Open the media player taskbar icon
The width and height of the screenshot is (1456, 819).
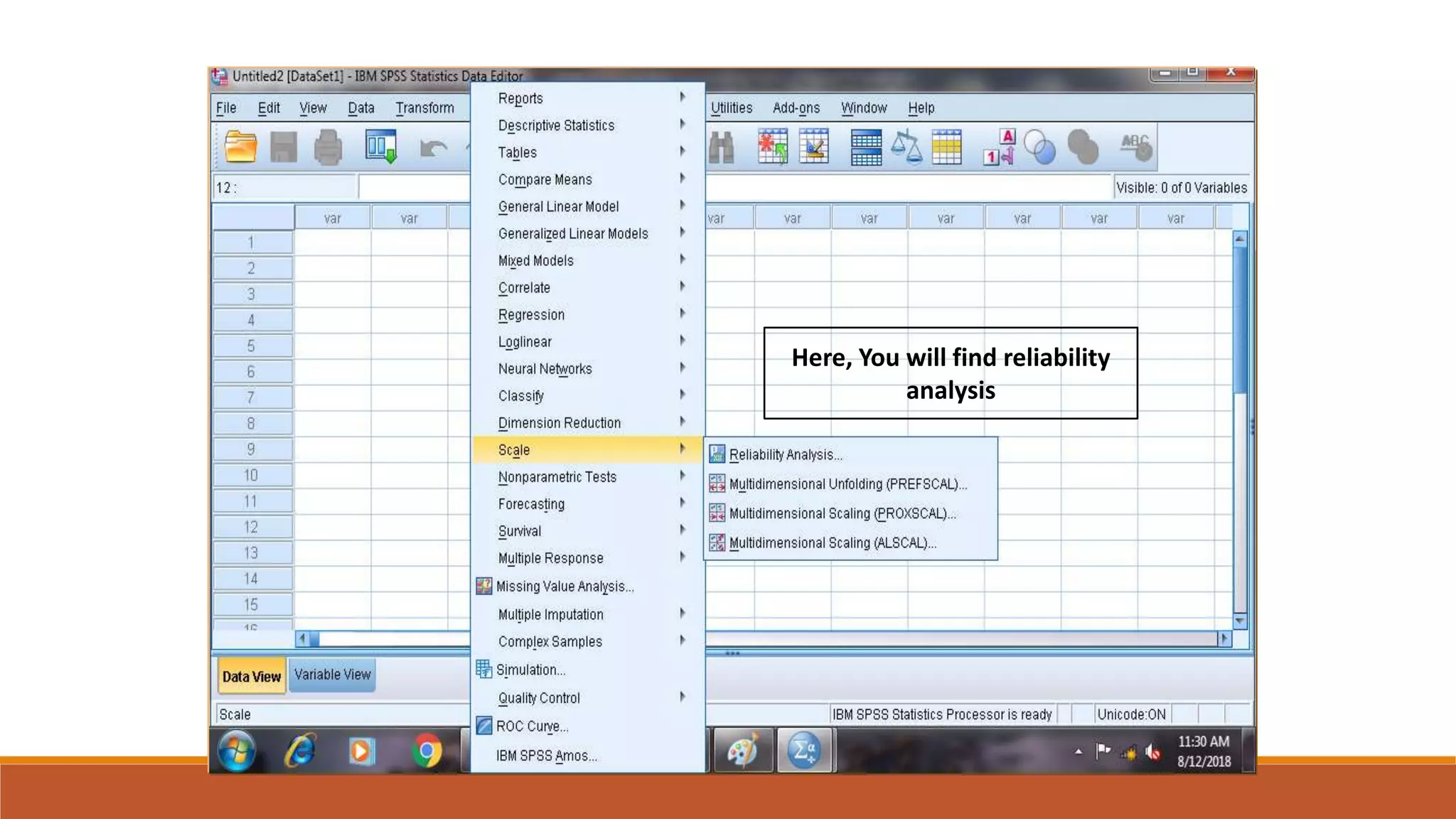(361, 751)
